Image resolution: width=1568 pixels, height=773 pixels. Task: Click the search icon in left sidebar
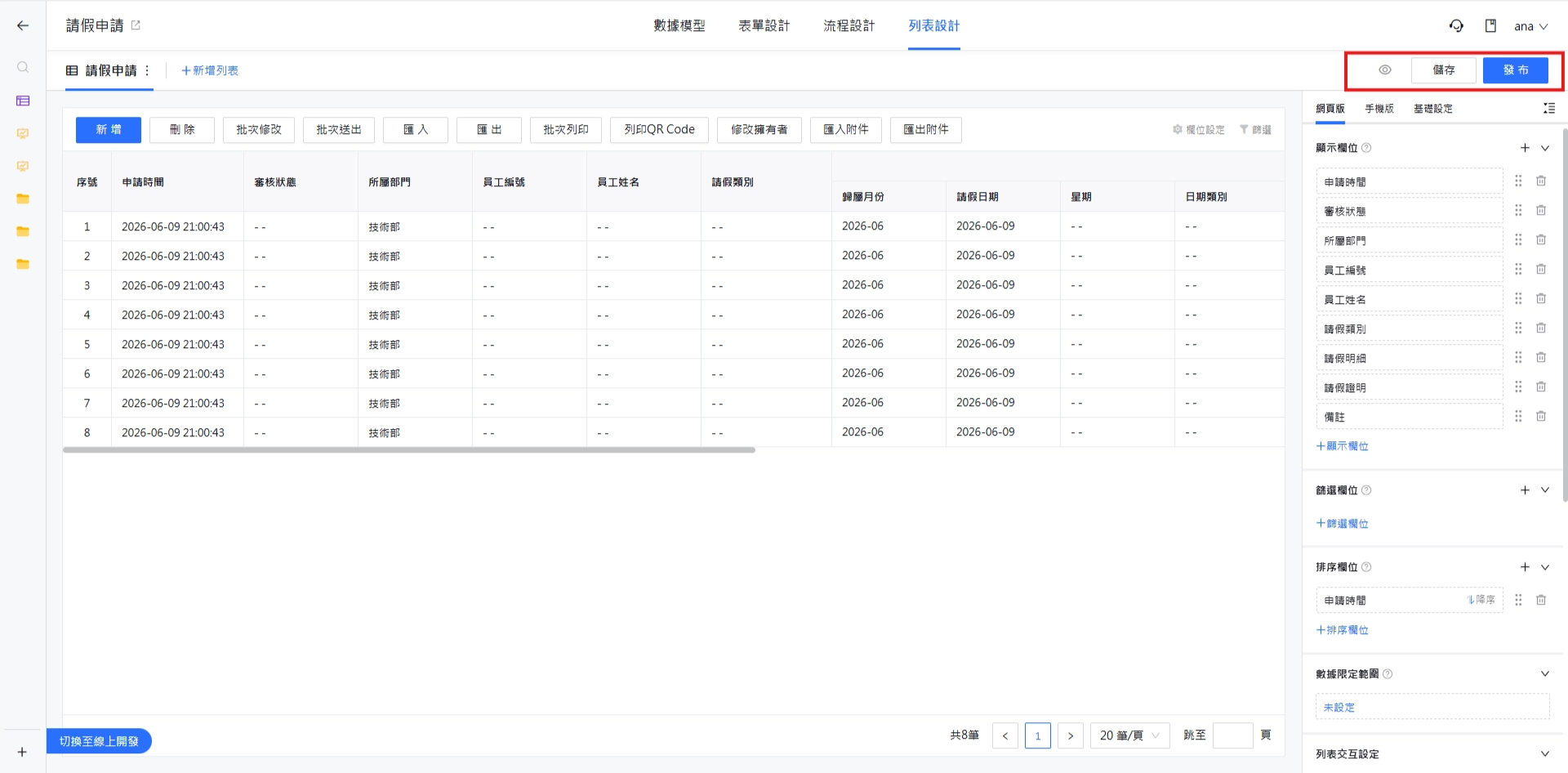tap(23, 67)
